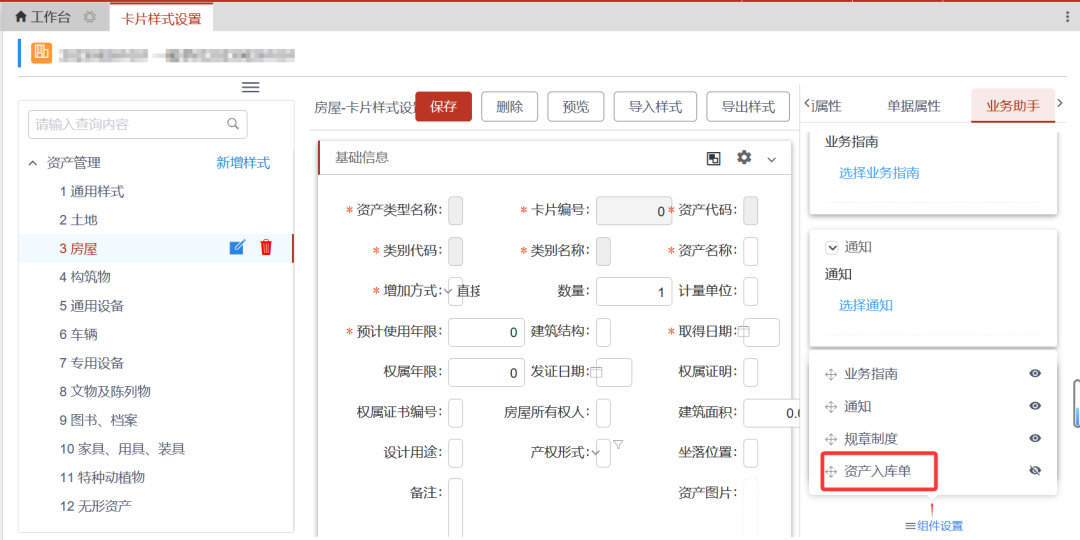This screenshot has width=1080, height=540.
Task: Click the 删除 button
Action: (x=509, y=106)
